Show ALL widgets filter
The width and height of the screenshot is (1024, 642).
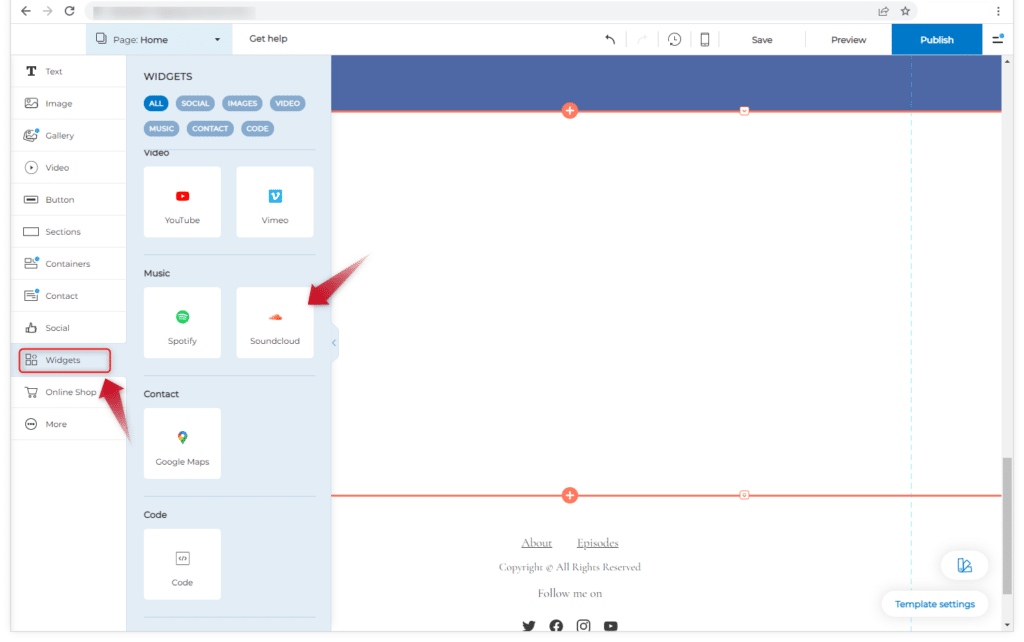[x=156, y=103]
